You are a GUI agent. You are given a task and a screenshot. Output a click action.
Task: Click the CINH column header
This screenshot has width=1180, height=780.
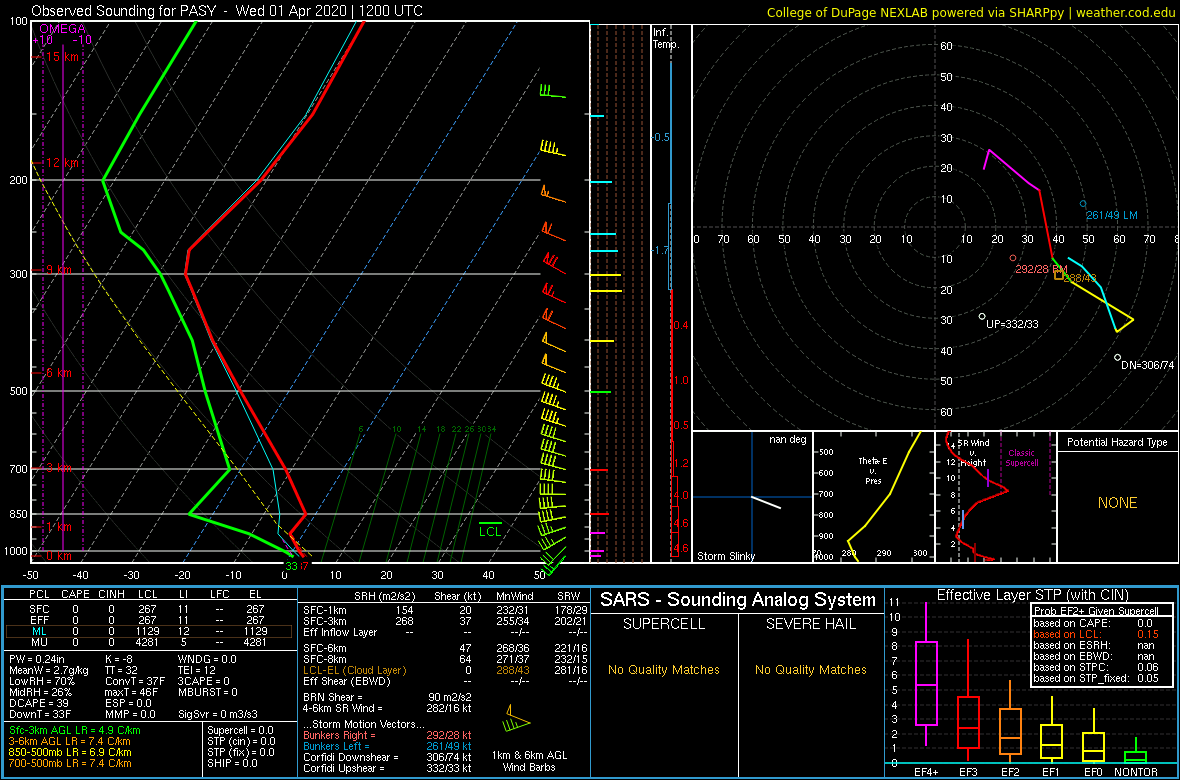[x=110, y=593]
